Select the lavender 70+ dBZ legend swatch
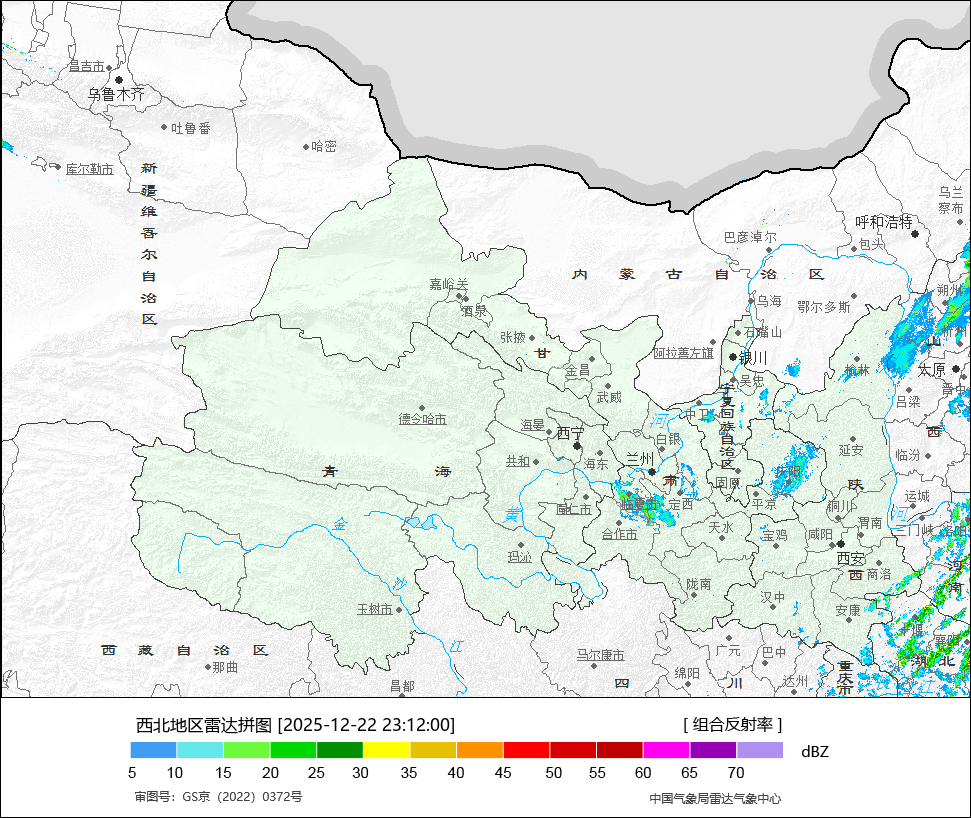971x818 pixels. (760, 750)
